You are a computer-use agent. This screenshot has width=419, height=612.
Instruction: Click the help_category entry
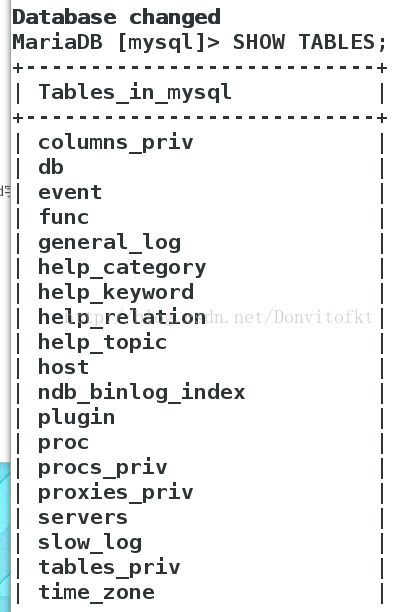tap(122, 268)
